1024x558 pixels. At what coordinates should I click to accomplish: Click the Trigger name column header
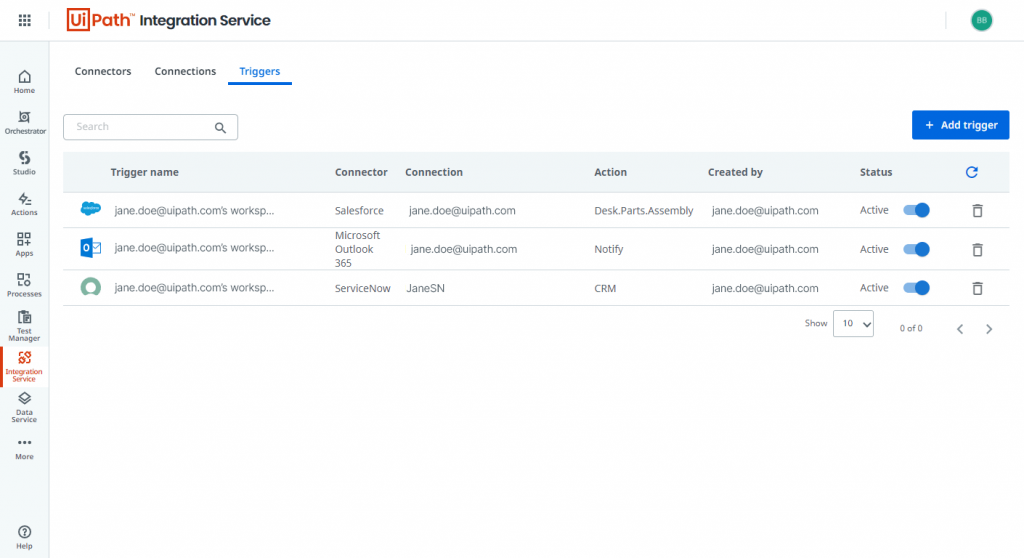(144, 172)
